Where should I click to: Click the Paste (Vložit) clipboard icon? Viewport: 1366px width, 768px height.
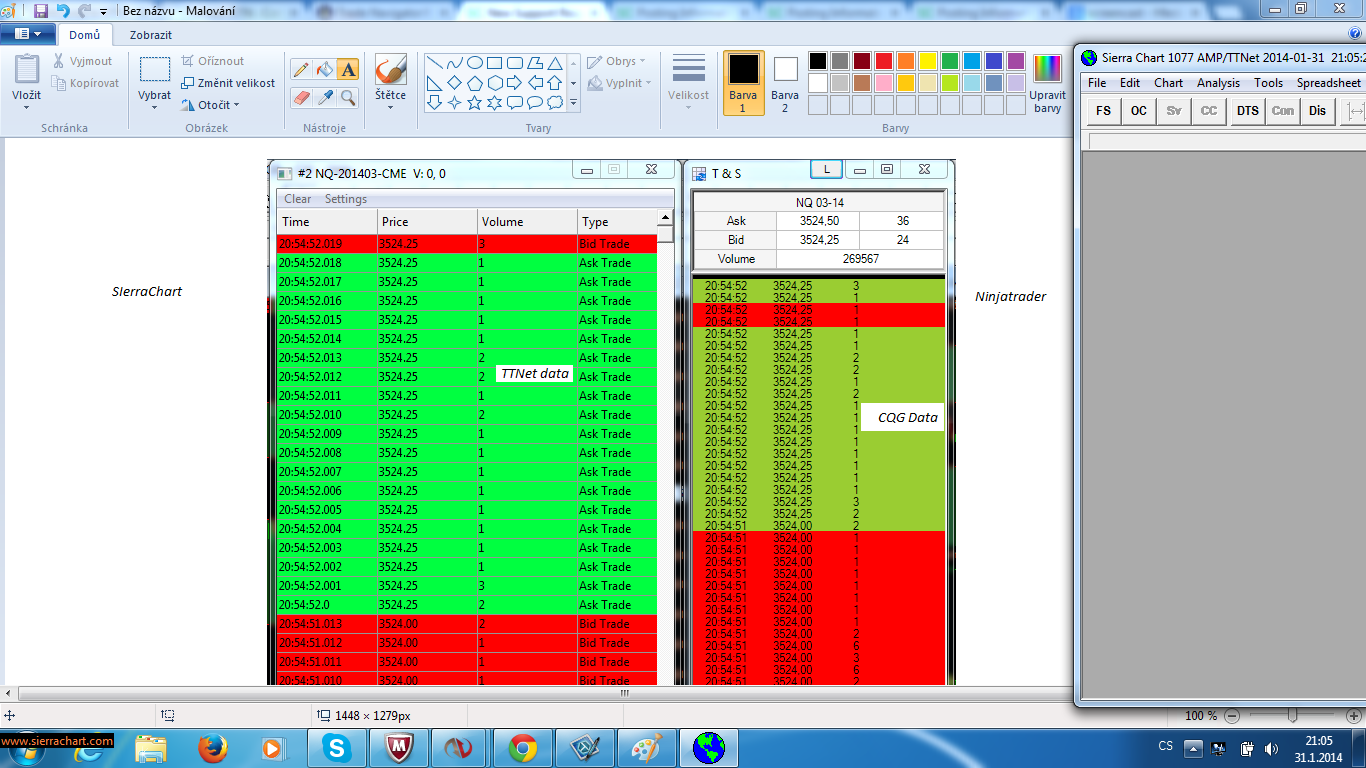(27, 69)
